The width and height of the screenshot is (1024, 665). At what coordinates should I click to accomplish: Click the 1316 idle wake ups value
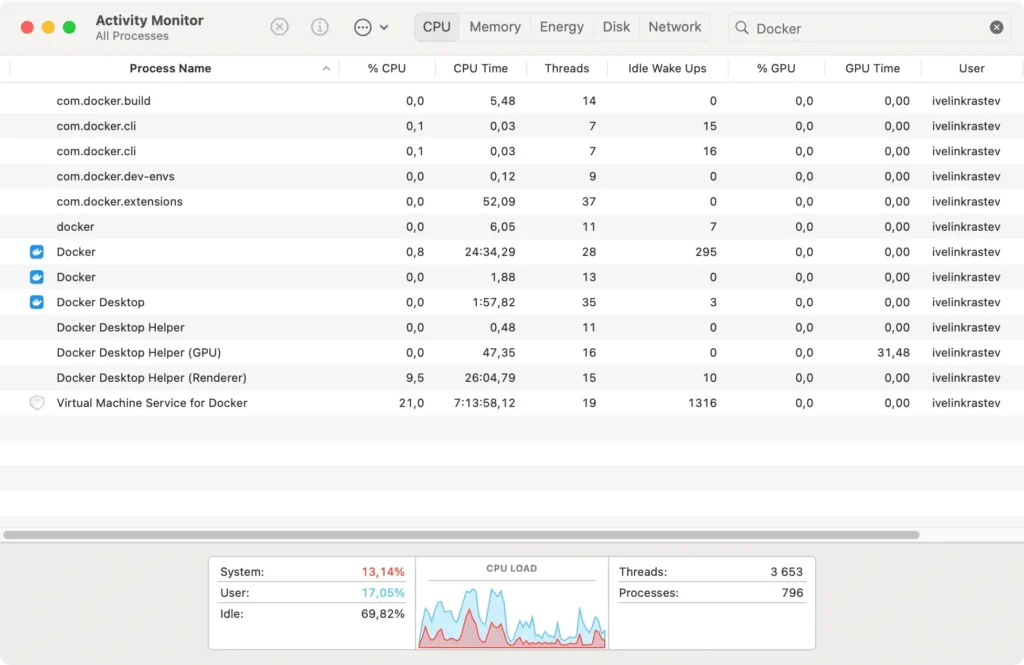click(x=702, y=403)
